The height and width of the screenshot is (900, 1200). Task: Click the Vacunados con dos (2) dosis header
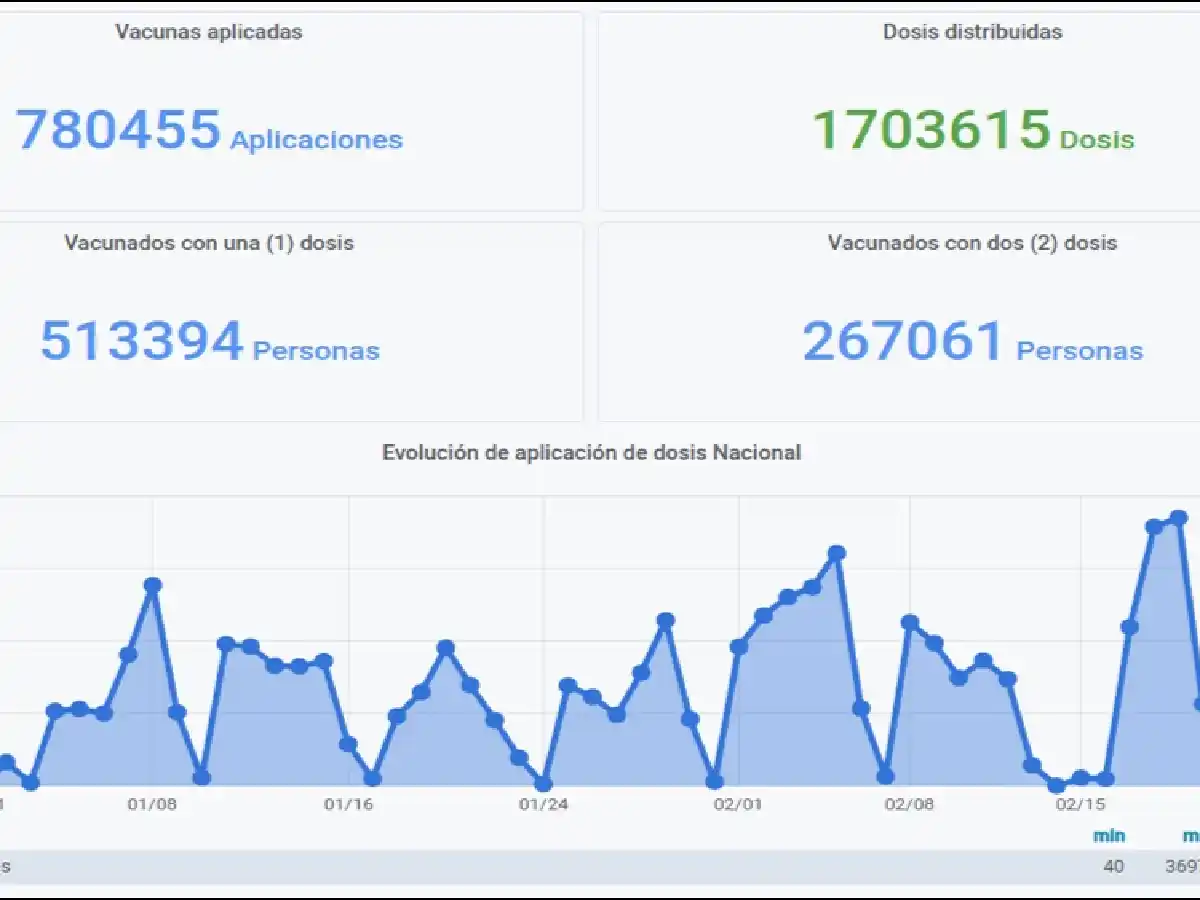[x=972, y=242]
